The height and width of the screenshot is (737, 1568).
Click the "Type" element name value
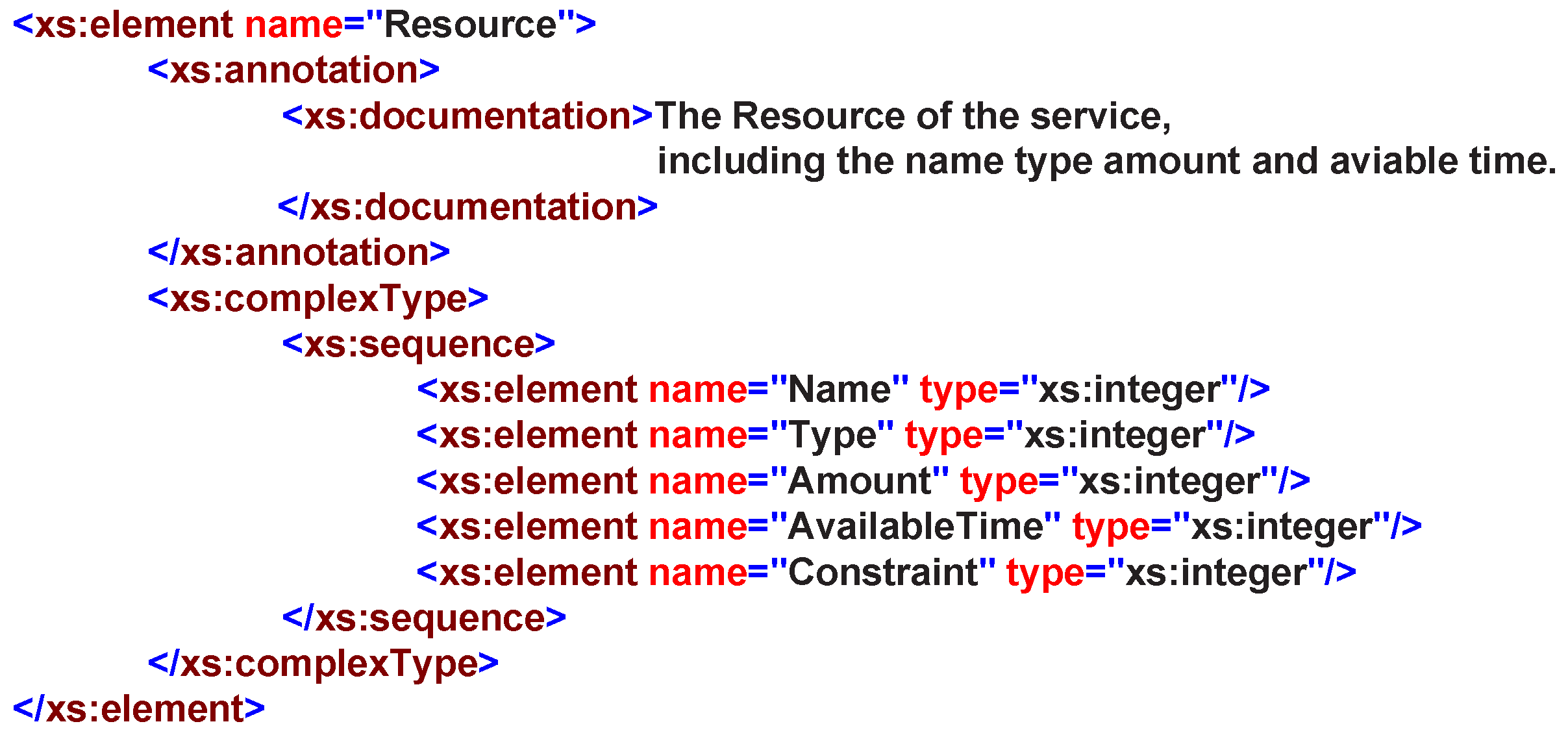tap(832, 435)
